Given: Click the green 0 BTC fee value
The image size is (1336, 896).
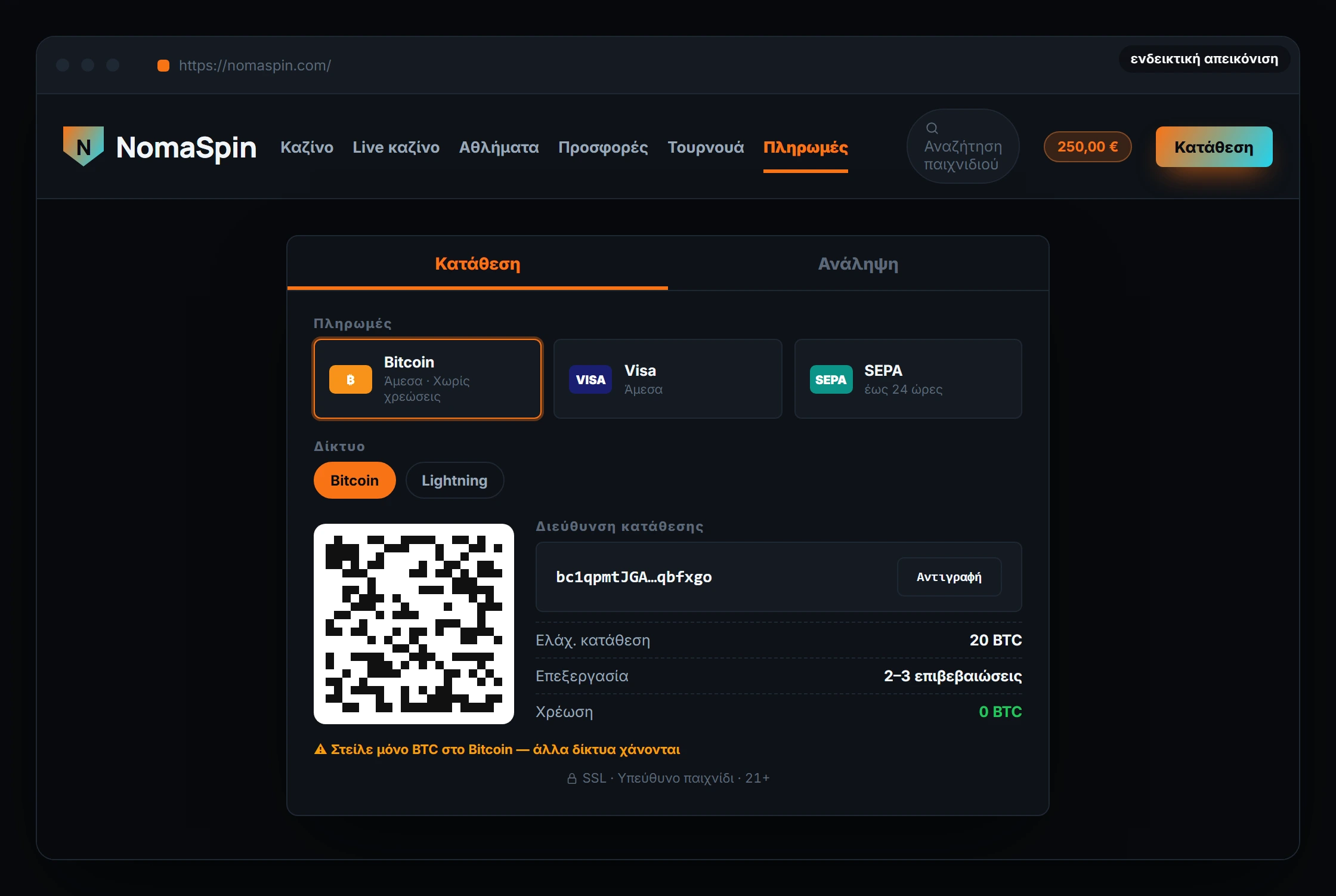Looking at the screenshot, I should coord(1000,712).
